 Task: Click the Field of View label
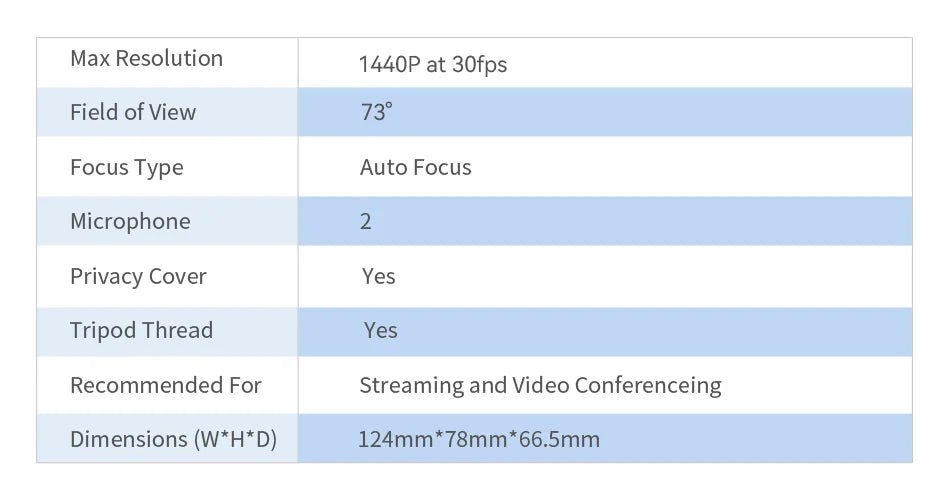click(x=133, y=113)
